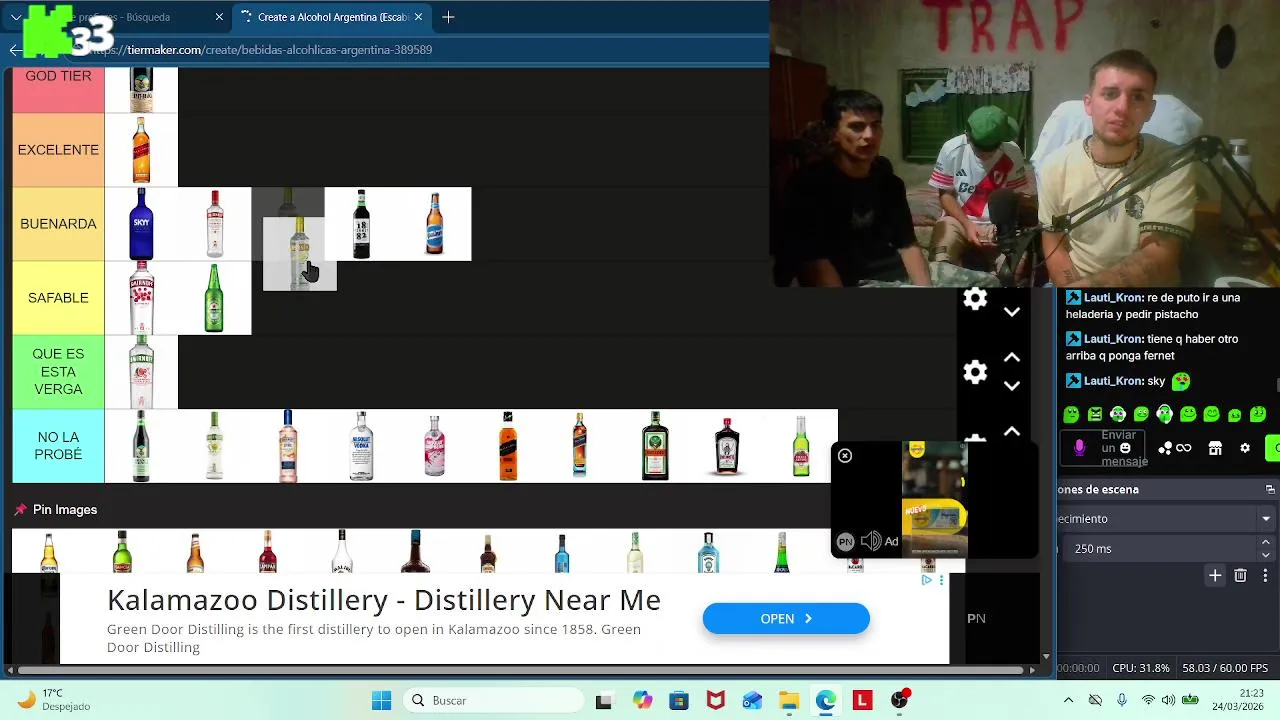Screen dimensions: 1280x720
Task: Decrease the 250 ms duration
Action: pos(1266,555)
